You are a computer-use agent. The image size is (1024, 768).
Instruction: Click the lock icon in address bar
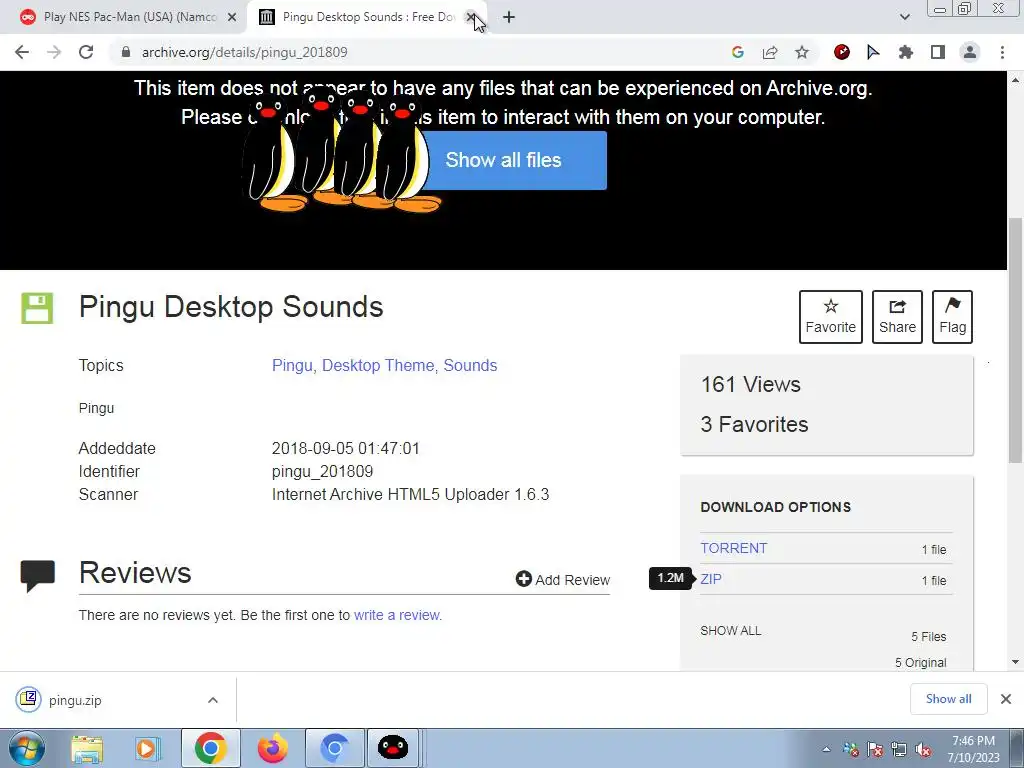point(126,52)
